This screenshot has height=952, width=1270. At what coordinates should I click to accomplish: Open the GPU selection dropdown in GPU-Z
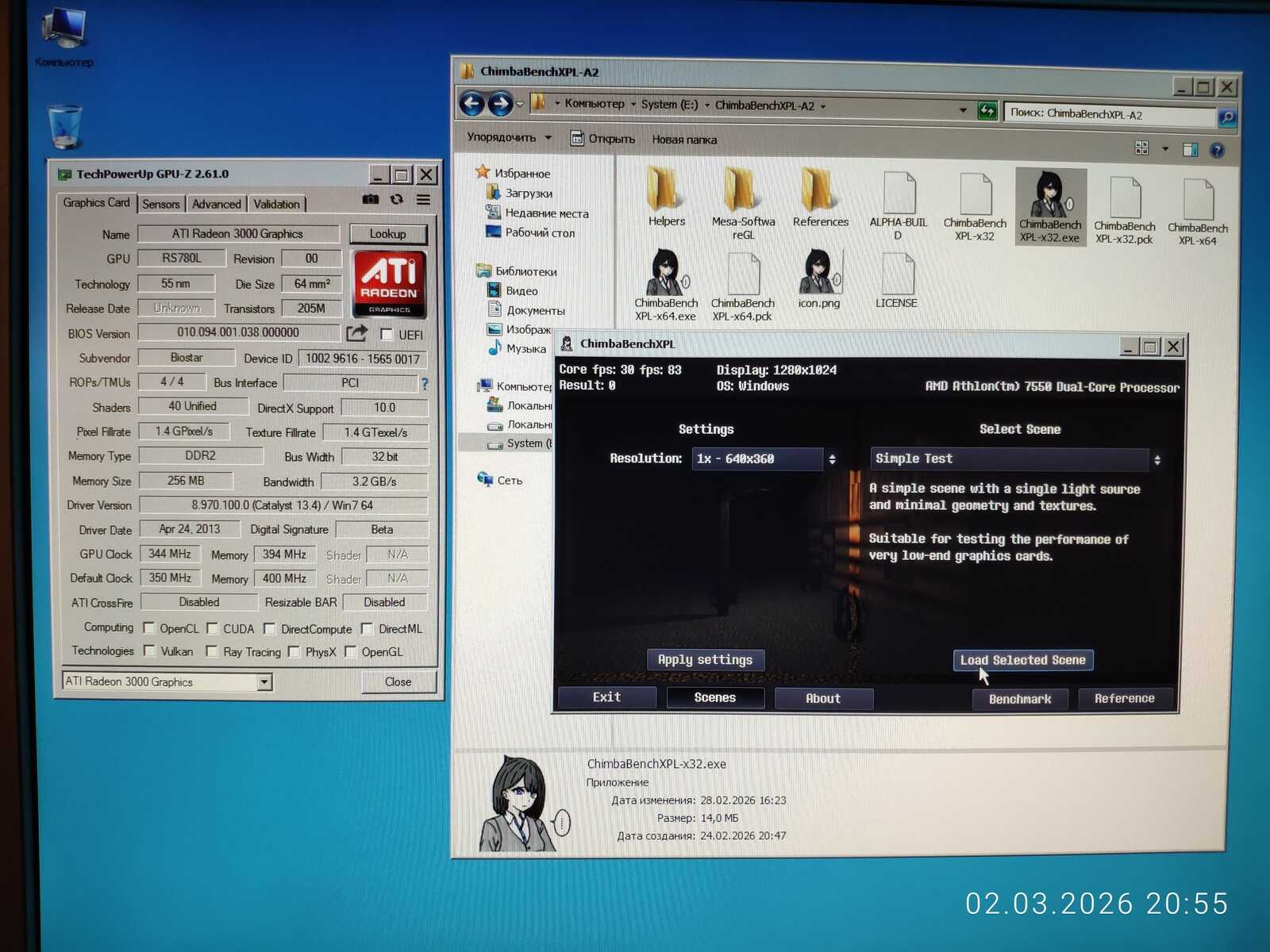click(264, 681)
